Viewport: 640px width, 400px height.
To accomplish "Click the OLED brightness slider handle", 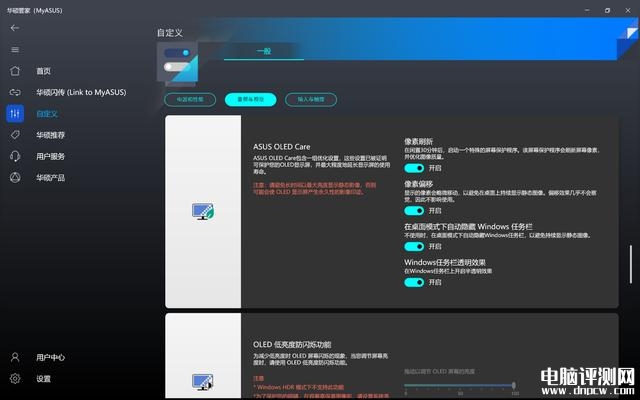I will [x=513, y=385].
